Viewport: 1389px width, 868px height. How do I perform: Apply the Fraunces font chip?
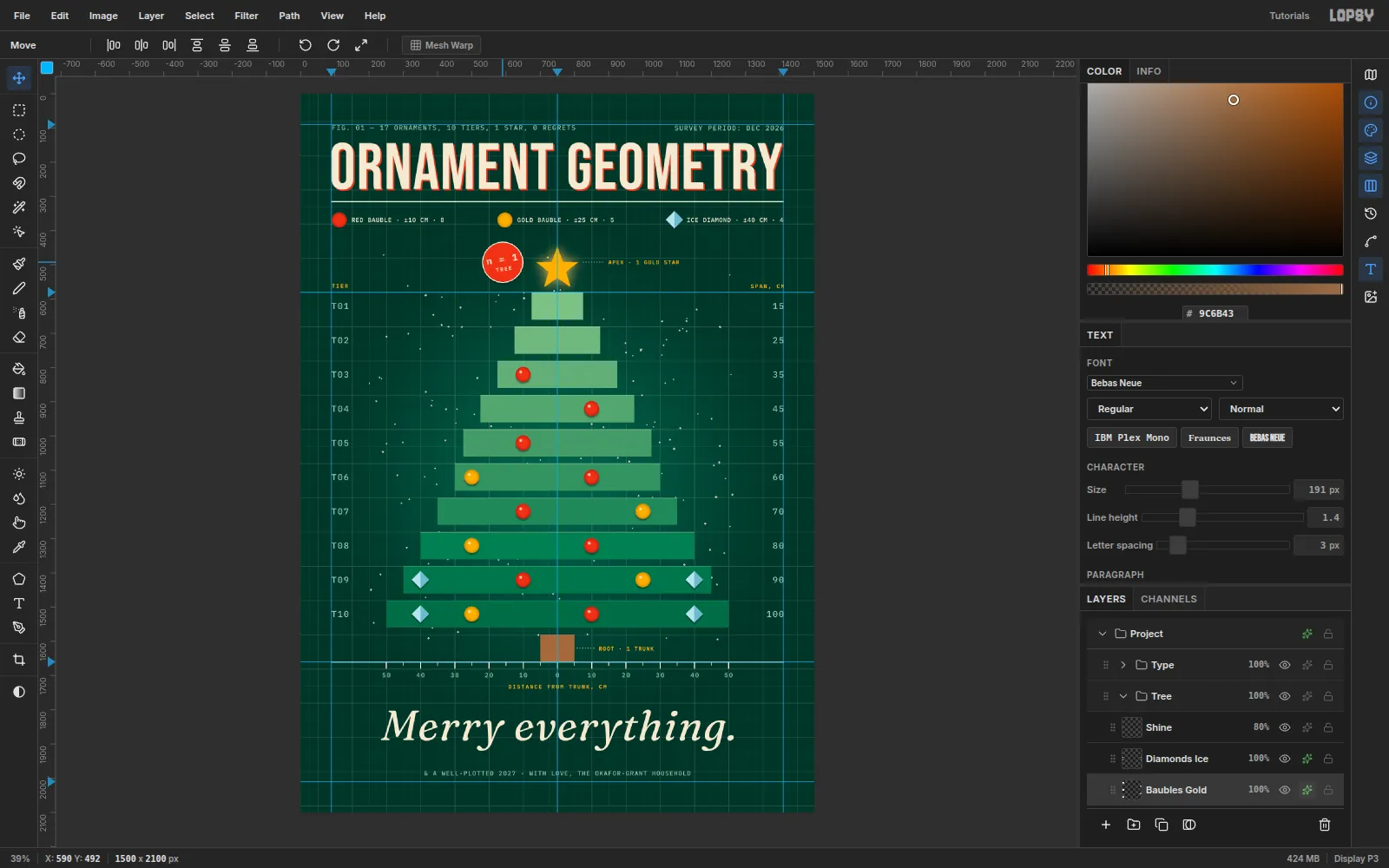[1209, 437]
